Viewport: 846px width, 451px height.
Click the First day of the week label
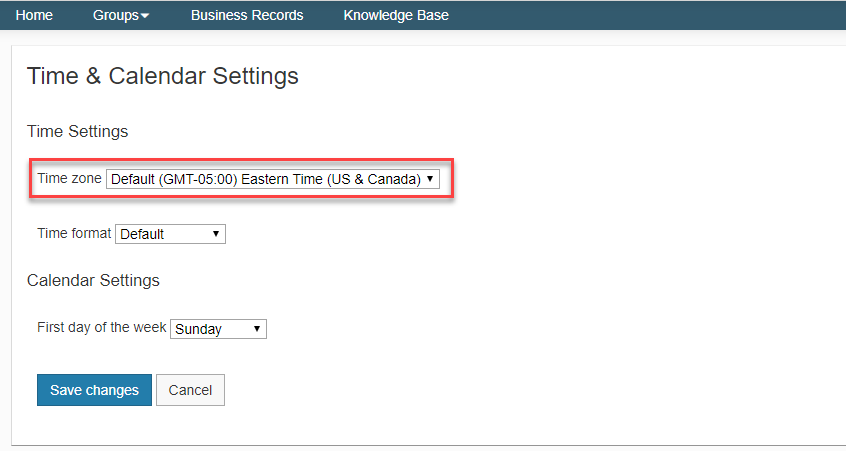click(x=101, y=327)
